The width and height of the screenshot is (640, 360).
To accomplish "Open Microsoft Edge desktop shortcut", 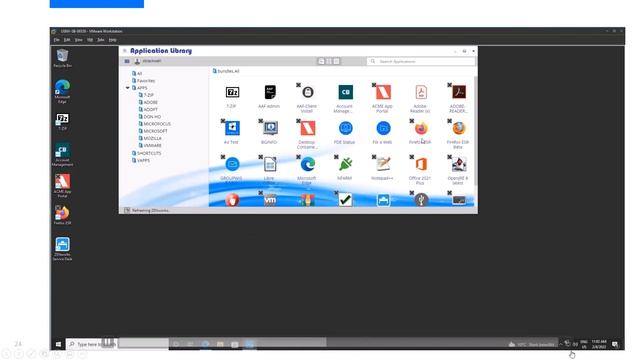I will pyautogui.click(x=62, y=91).
